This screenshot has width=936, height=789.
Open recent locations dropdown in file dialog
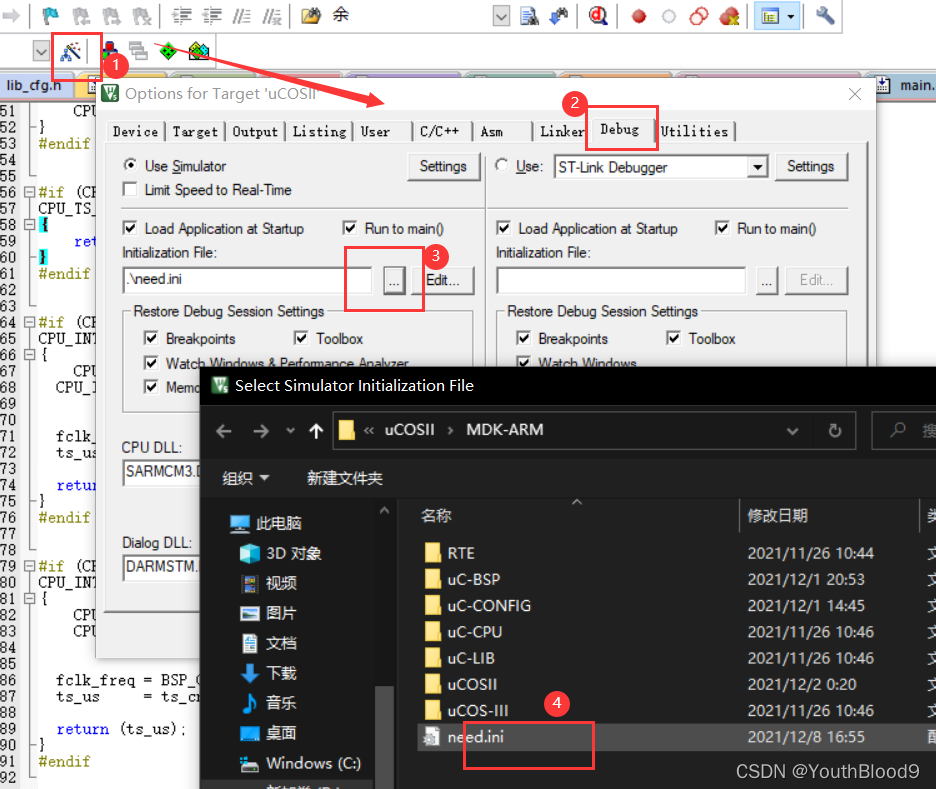290,430
